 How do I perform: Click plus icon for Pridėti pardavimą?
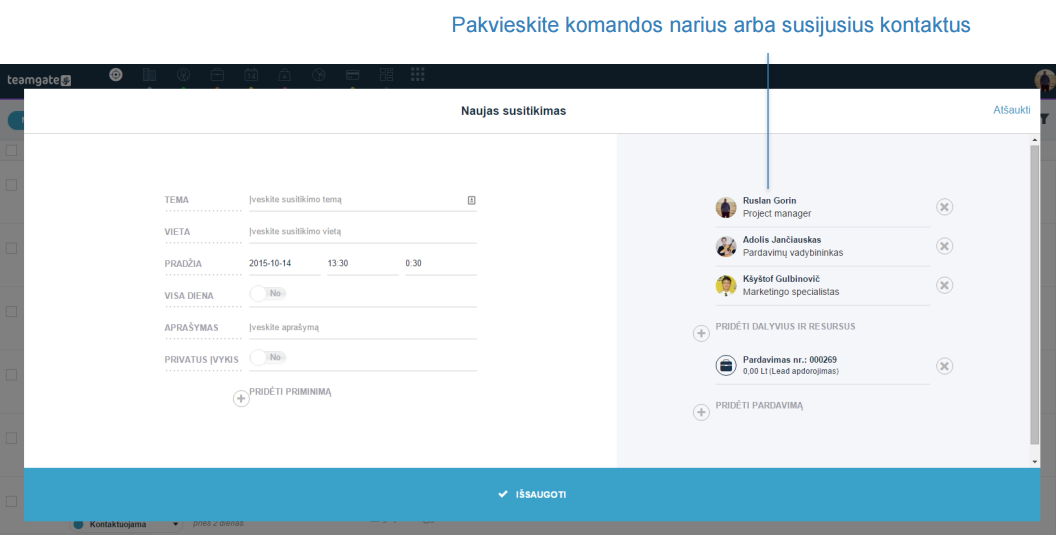[x=701, y=412]
